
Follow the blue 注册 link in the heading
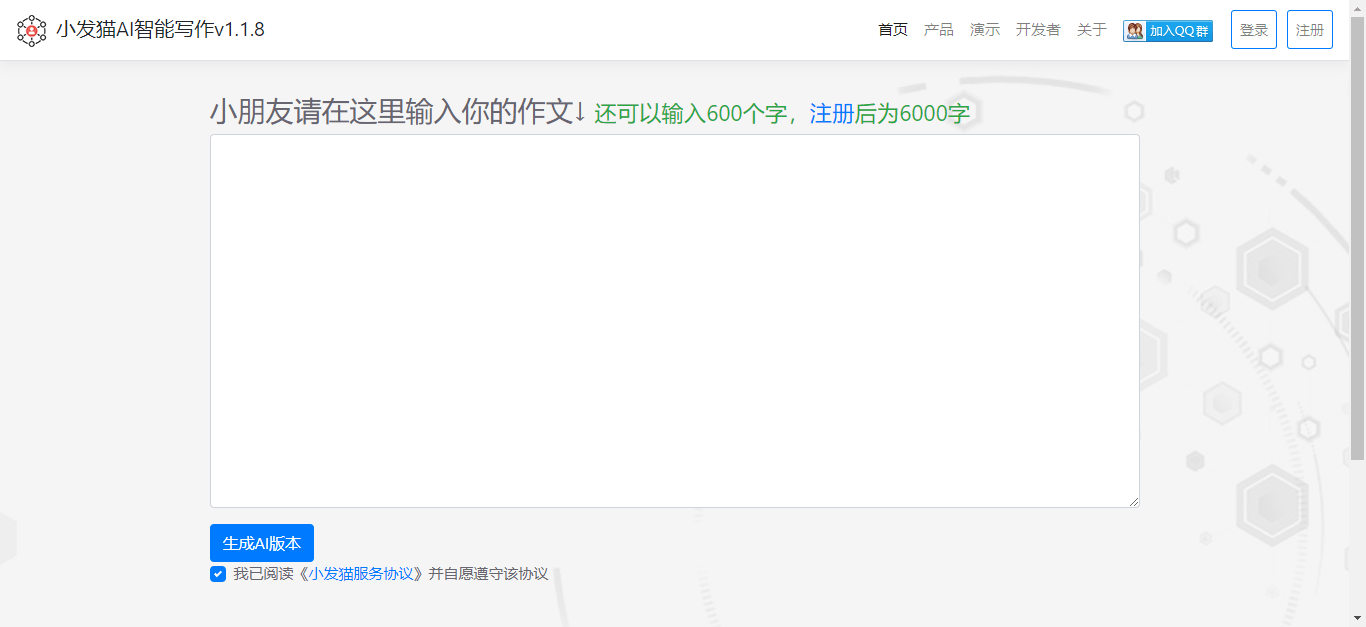(832, 114)
